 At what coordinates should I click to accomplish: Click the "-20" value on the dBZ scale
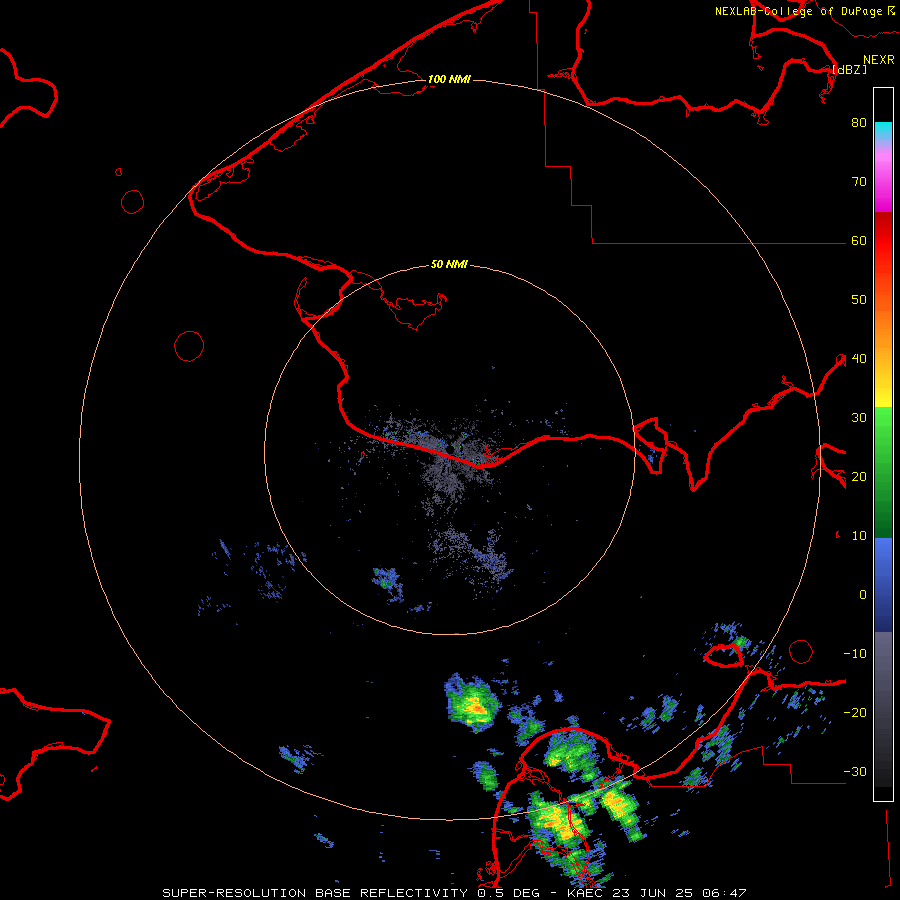click(855, 713)
